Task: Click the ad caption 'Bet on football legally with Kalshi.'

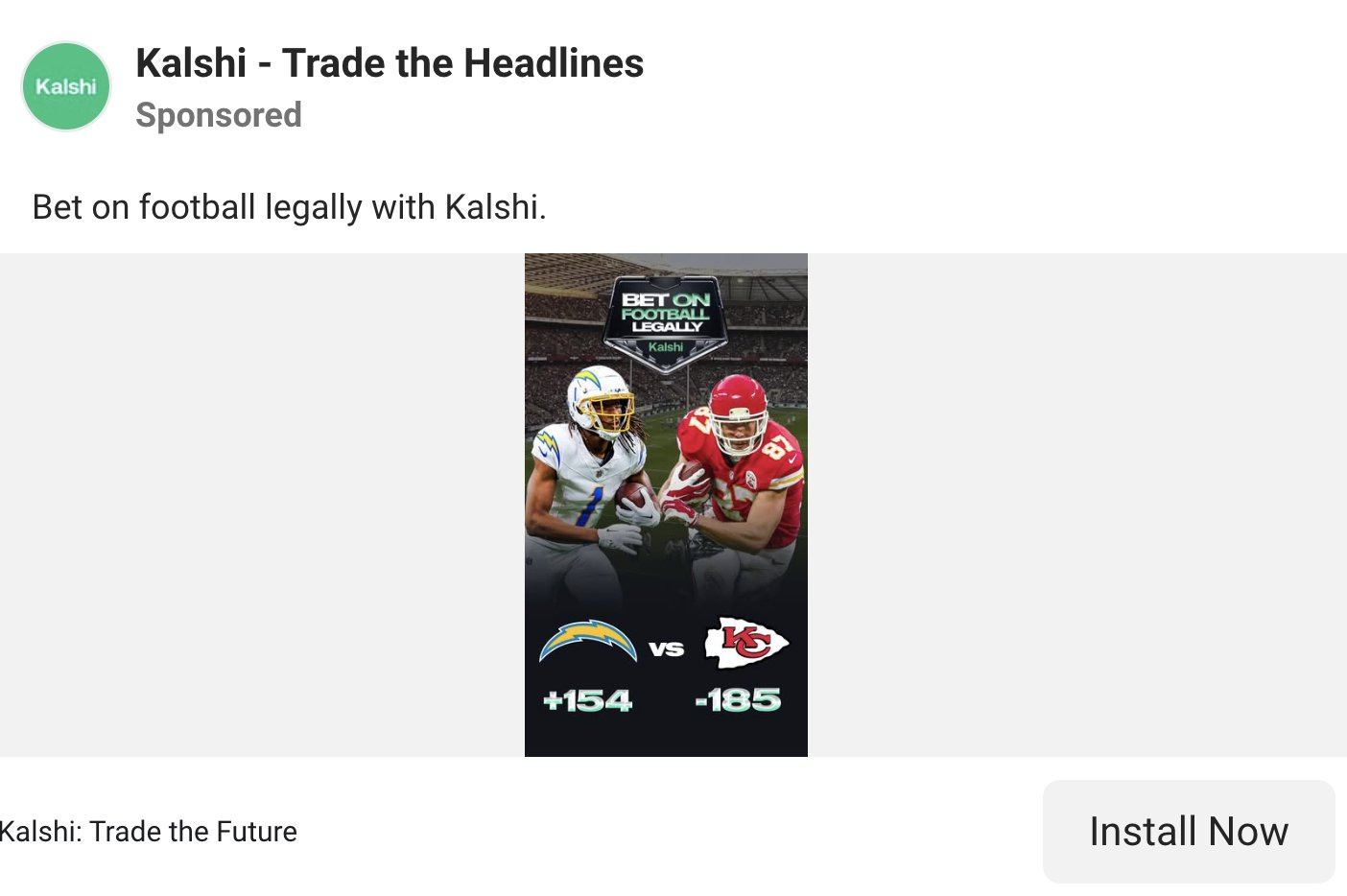Action: (x=290, y=206)
